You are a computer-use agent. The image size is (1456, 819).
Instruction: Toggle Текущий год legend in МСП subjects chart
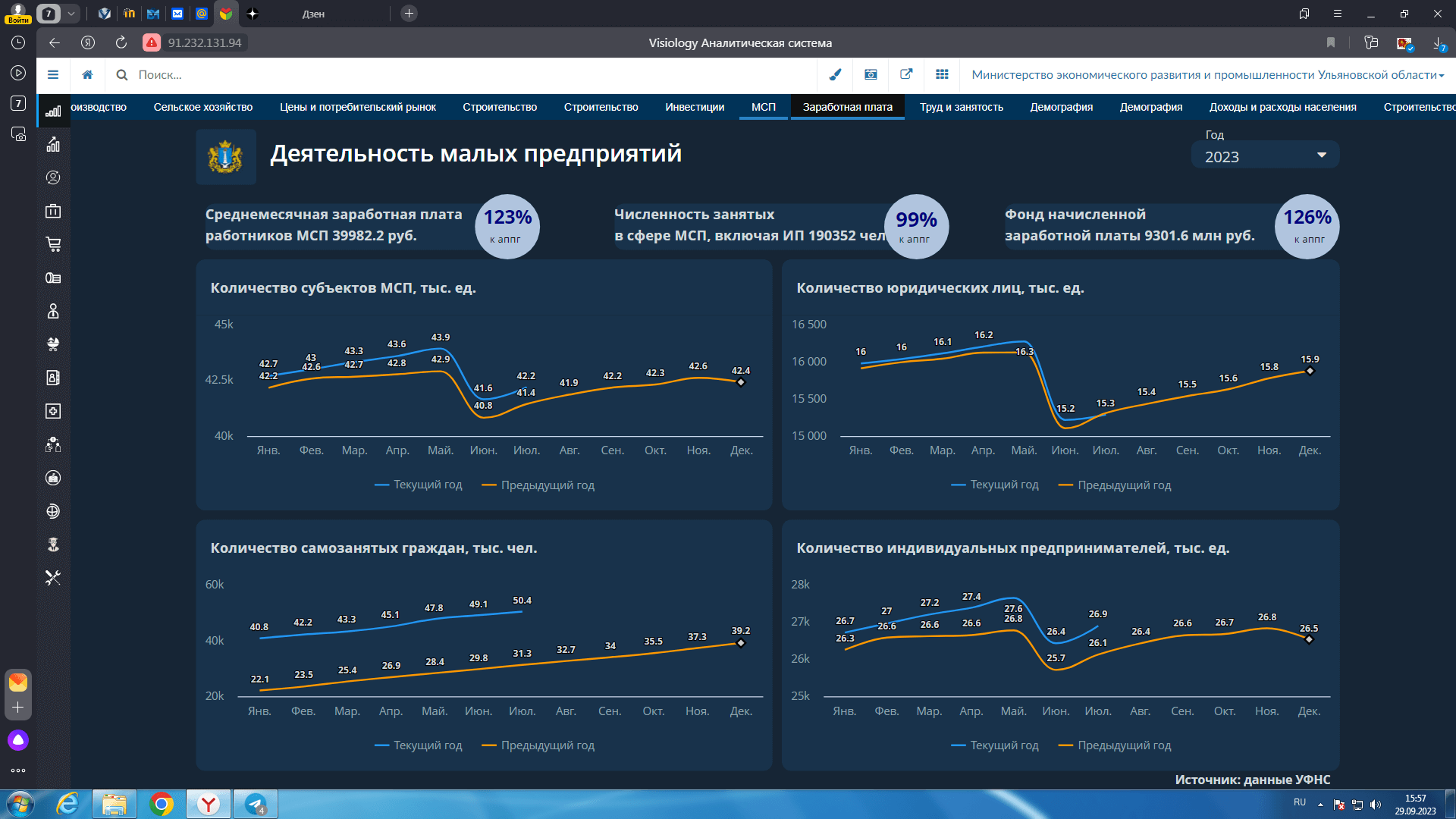click(x=419, y=485)
